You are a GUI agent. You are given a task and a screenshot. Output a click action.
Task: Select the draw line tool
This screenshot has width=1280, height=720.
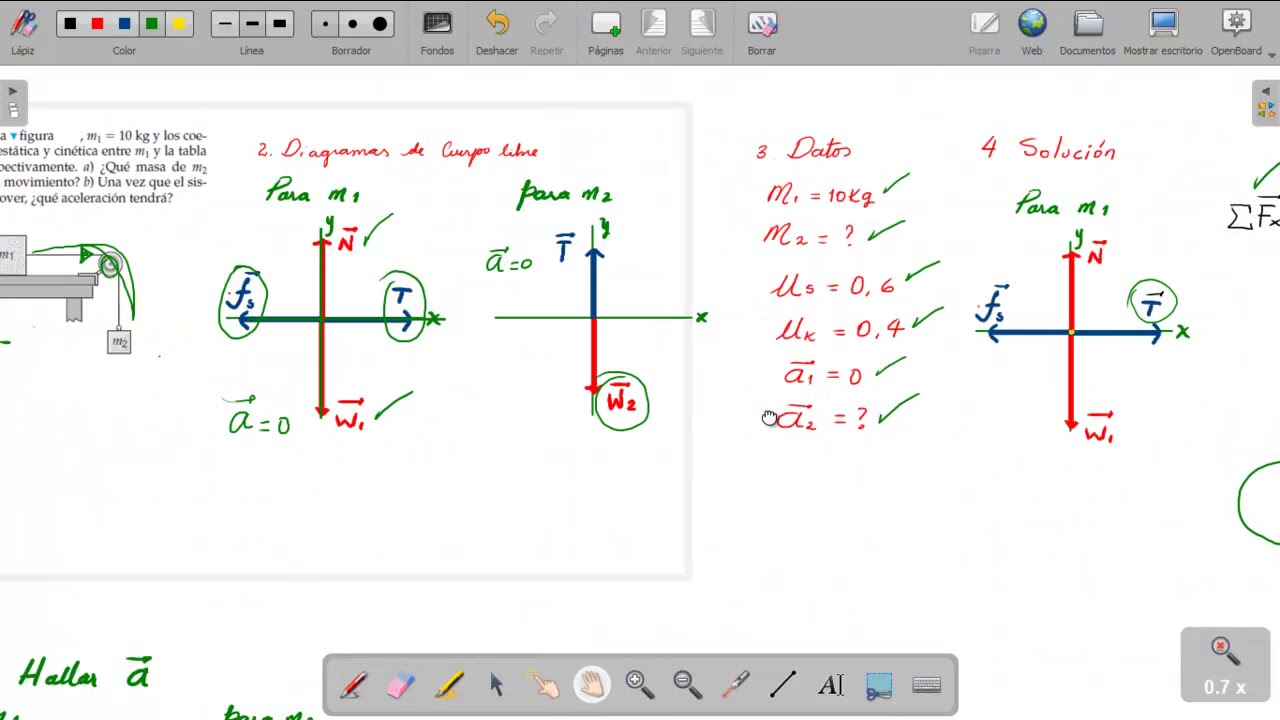click(783, 685)
